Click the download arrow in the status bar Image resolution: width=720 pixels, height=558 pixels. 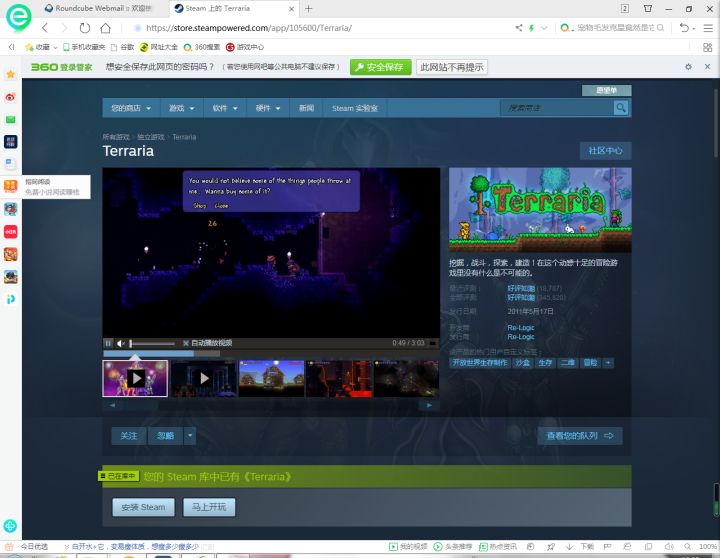point(569,547)
